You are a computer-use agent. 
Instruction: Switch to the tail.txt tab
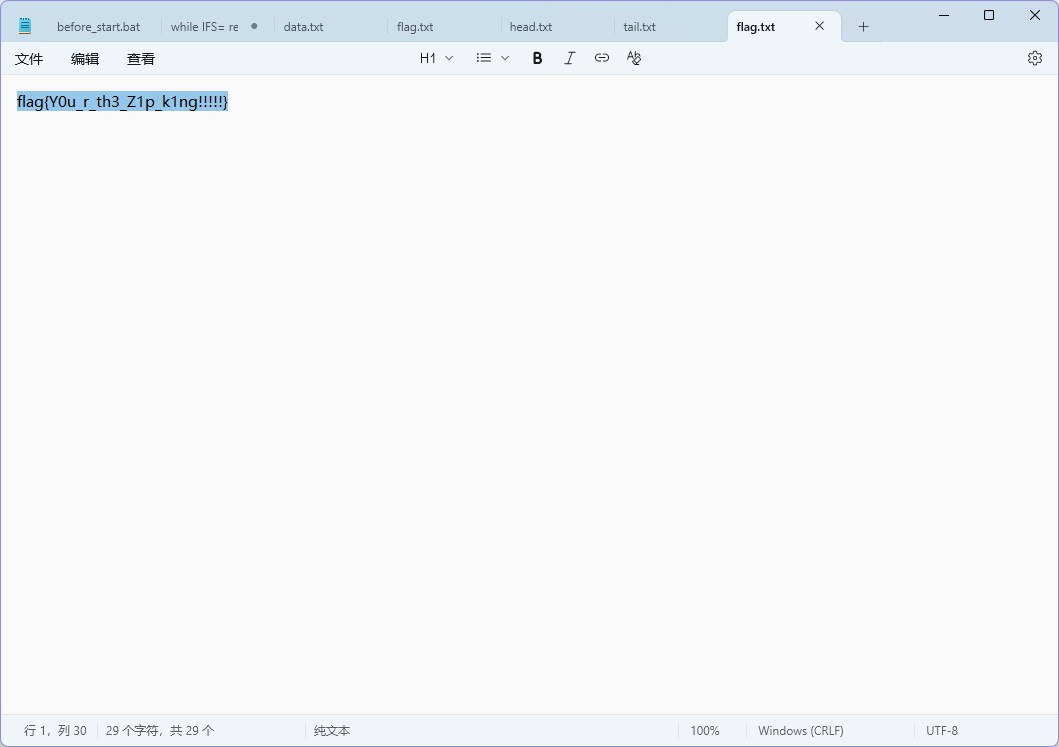[640, 27]
